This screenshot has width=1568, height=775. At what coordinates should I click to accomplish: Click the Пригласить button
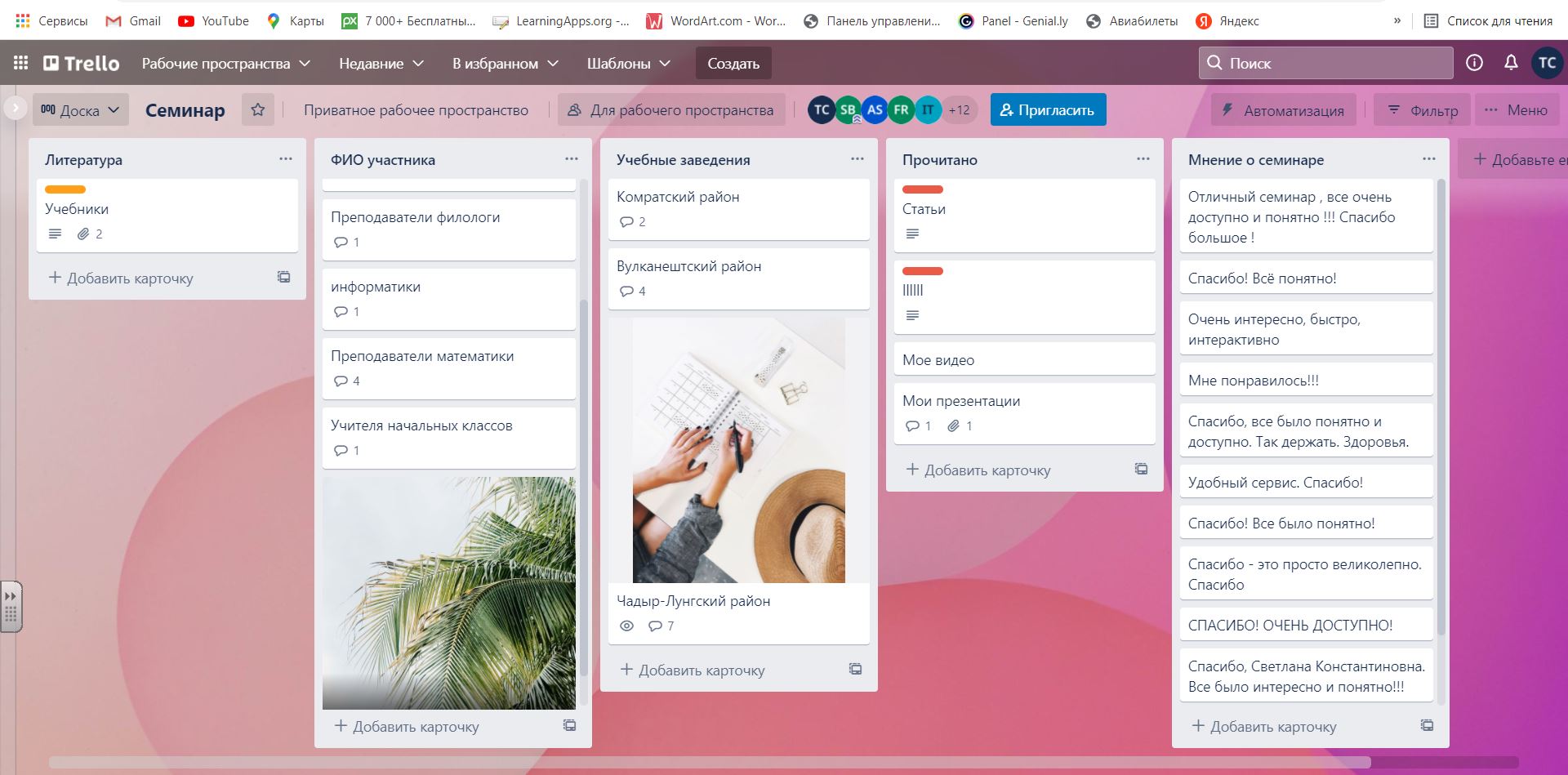point(1048,109)
